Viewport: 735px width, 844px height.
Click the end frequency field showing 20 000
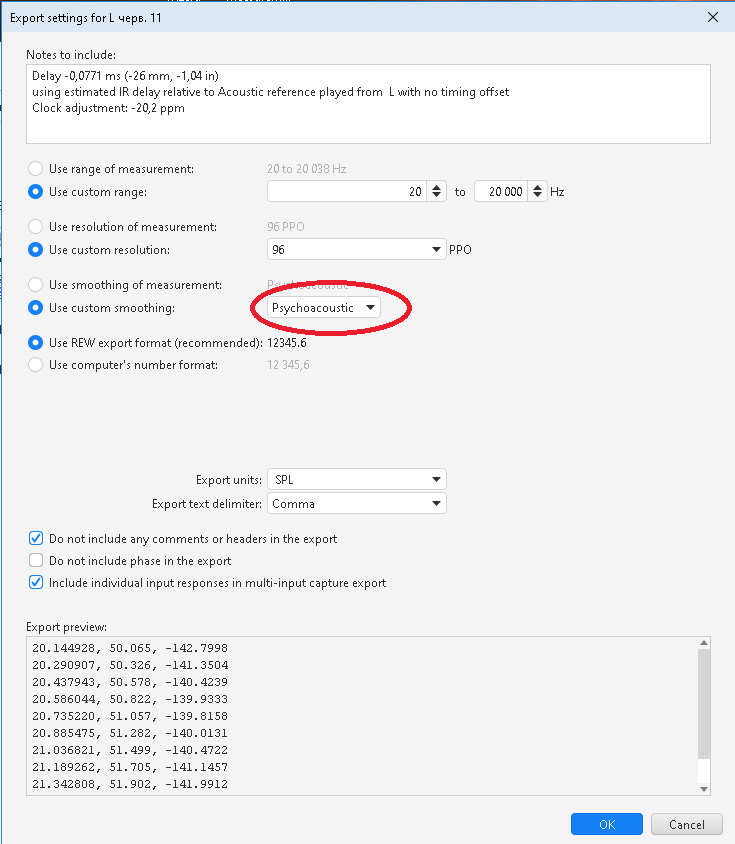(x=500, y=192)
